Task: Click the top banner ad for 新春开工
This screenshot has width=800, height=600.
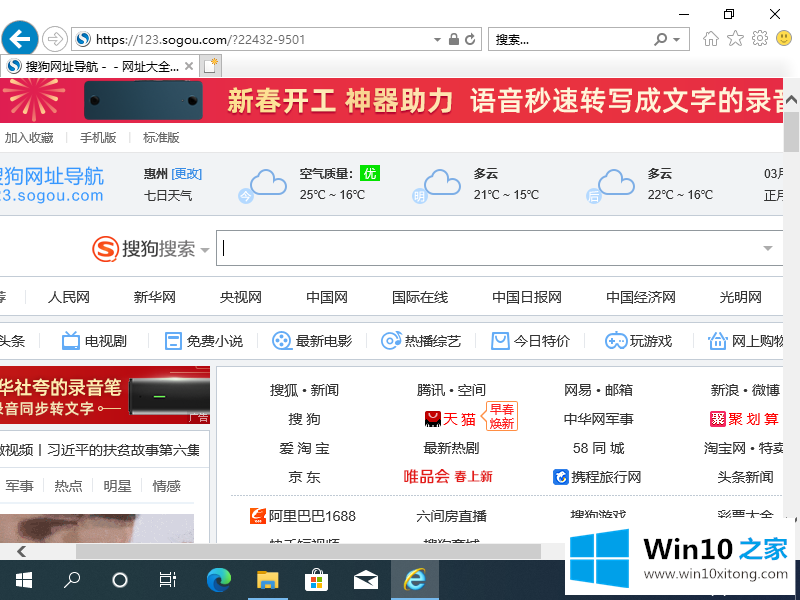Action: coord(391,100)
